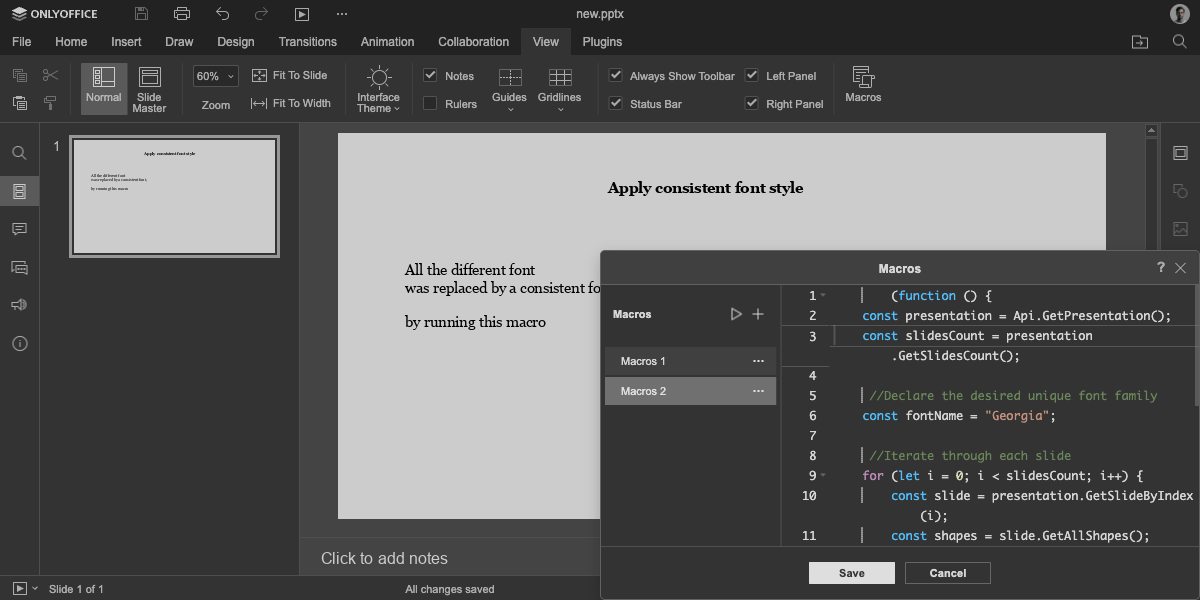
Task: Toggle the Right Panel checkbox
Action: coord(752,103)
